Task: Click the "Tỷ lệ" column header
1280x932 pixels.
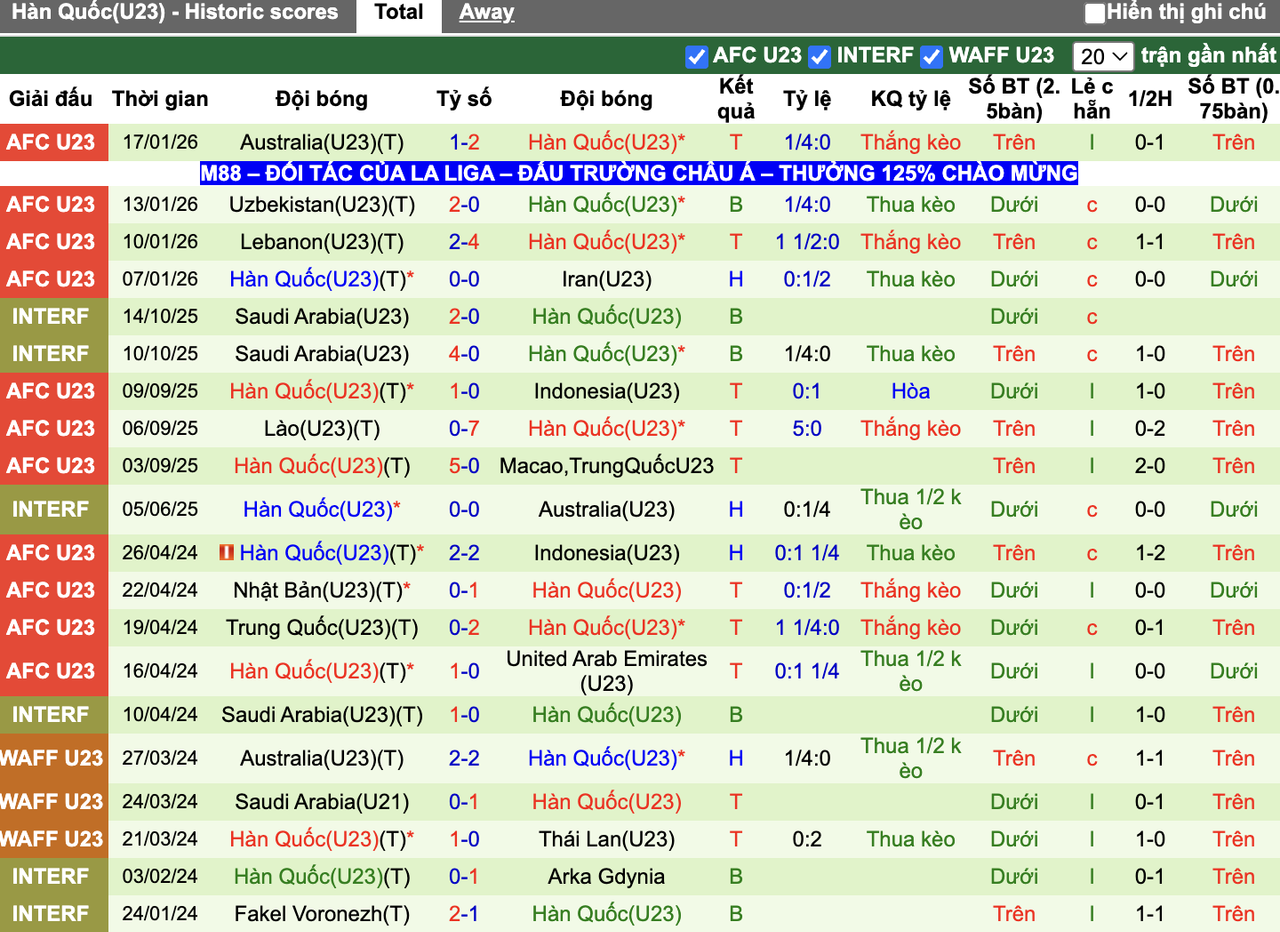Action: click(x=807, y=98)
